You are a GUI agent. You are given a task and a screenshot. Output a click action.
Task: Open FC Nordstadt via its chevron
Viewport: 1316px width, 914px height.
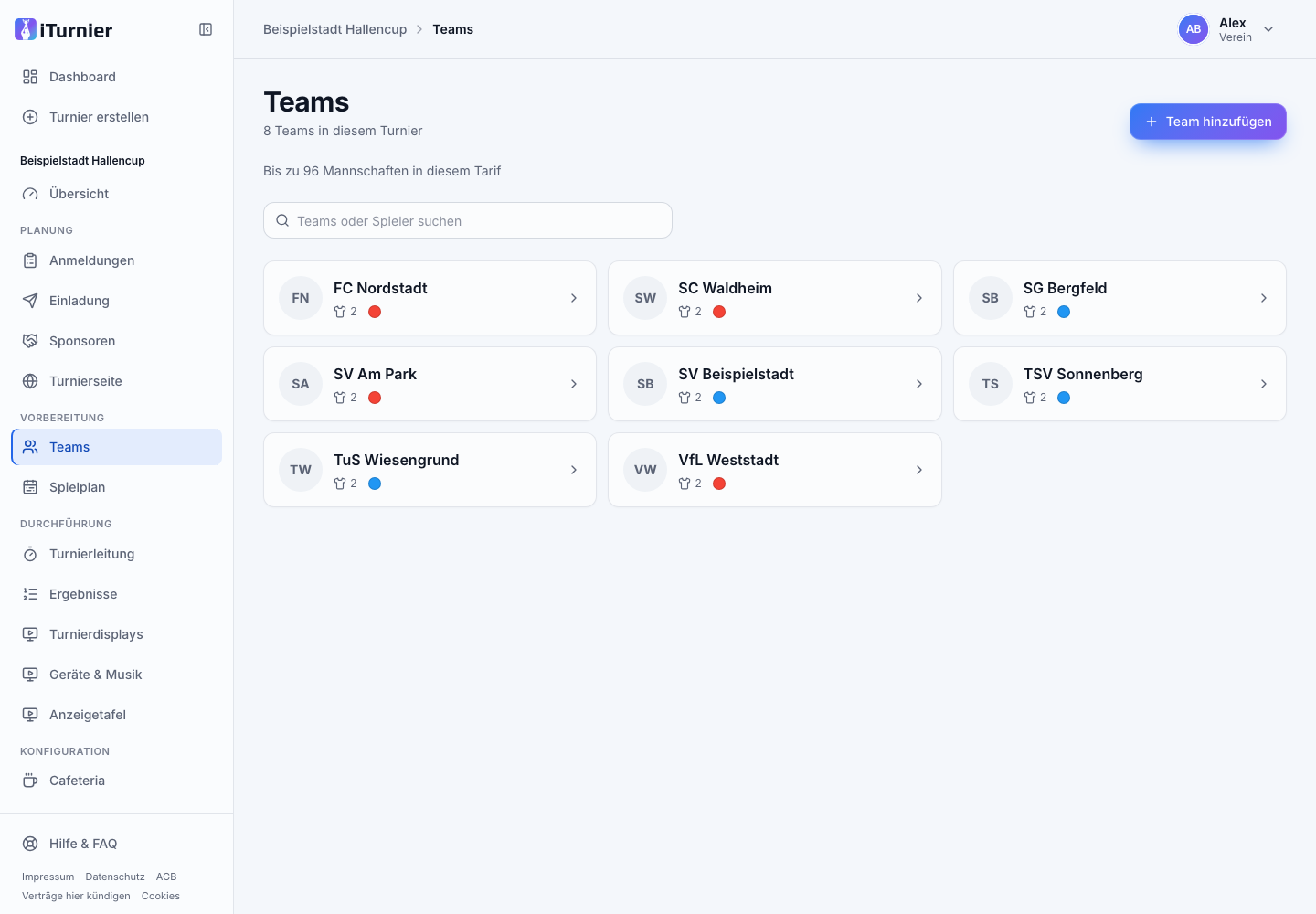(x=574, y=298)
